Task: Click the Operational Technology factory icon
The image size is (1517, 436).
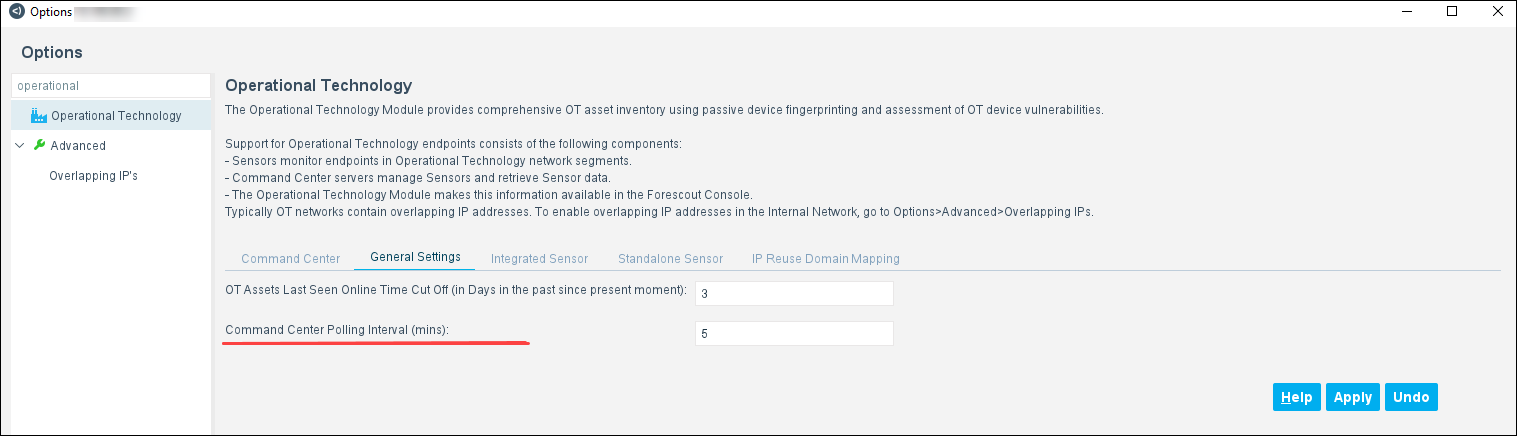Action: [39, 115]
